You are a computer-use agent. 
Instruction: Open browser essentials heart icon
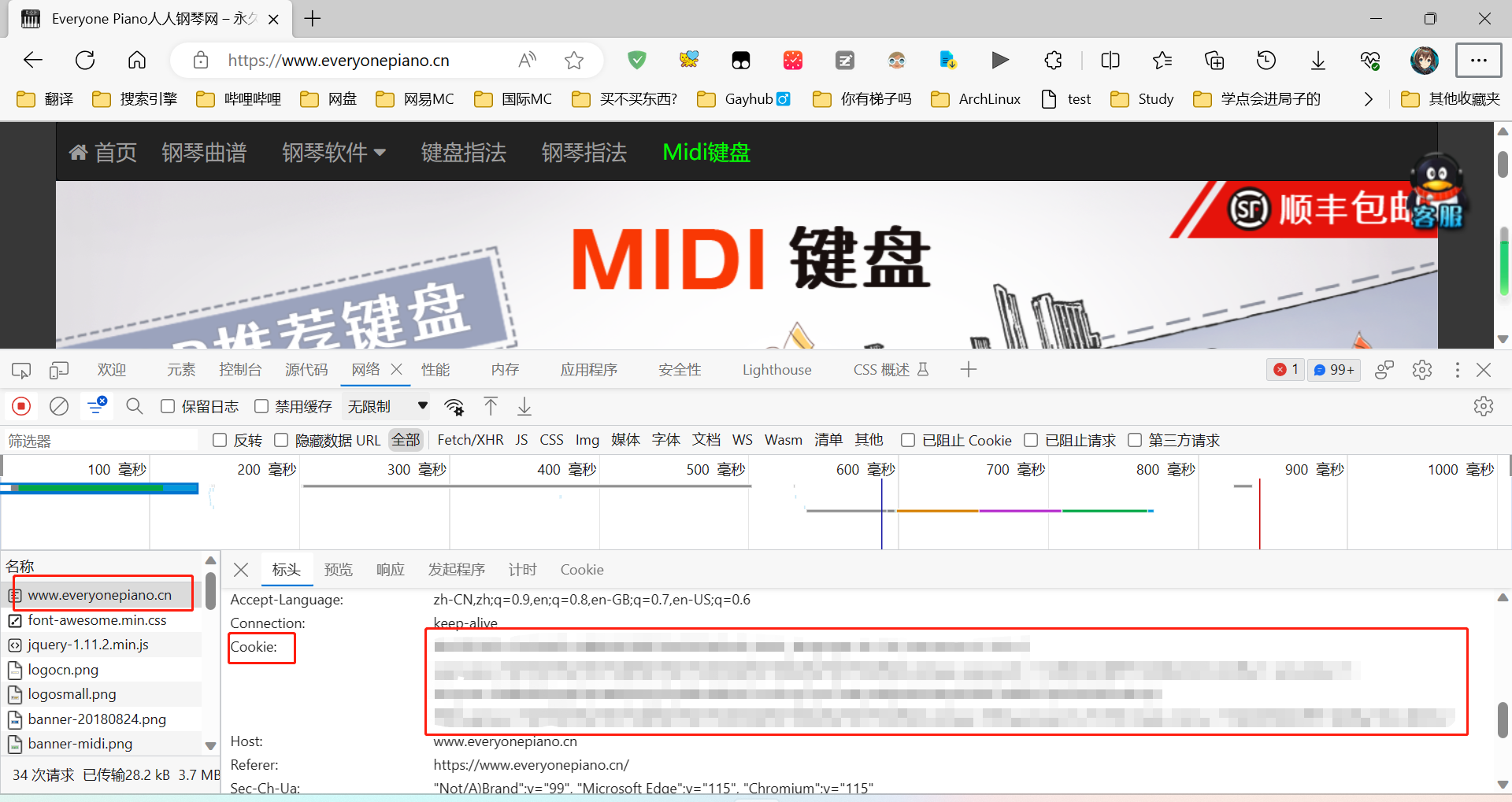point(1370,60)
